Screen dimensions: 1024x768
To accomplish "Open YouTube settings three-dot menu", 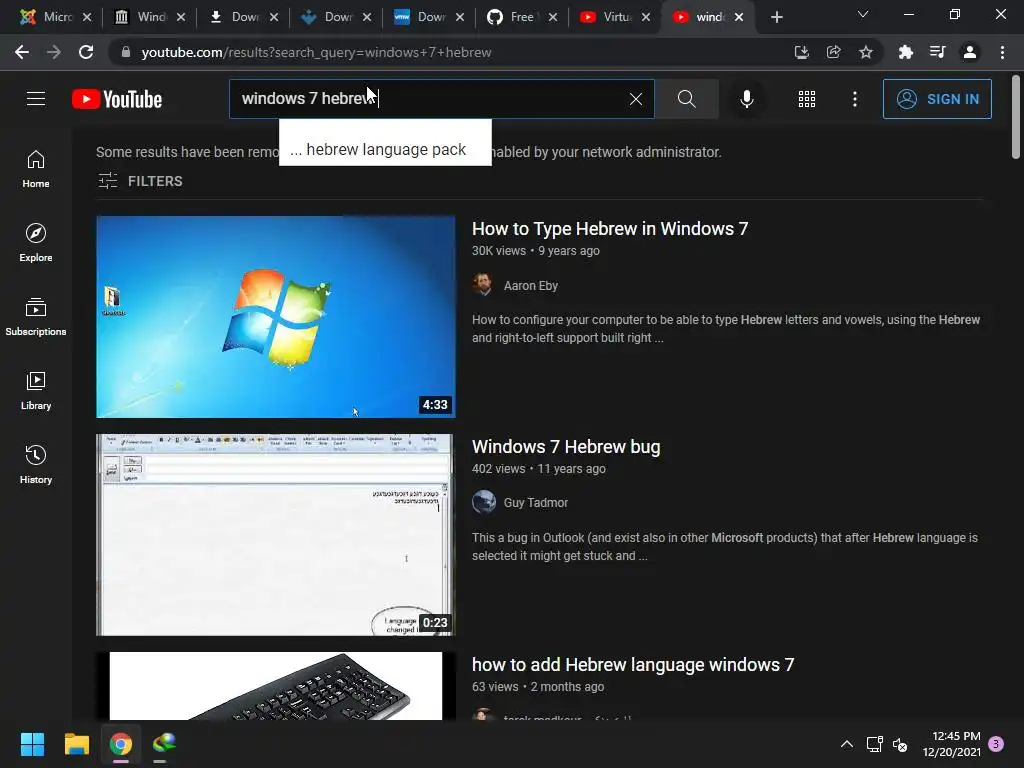I will point(855,99).
